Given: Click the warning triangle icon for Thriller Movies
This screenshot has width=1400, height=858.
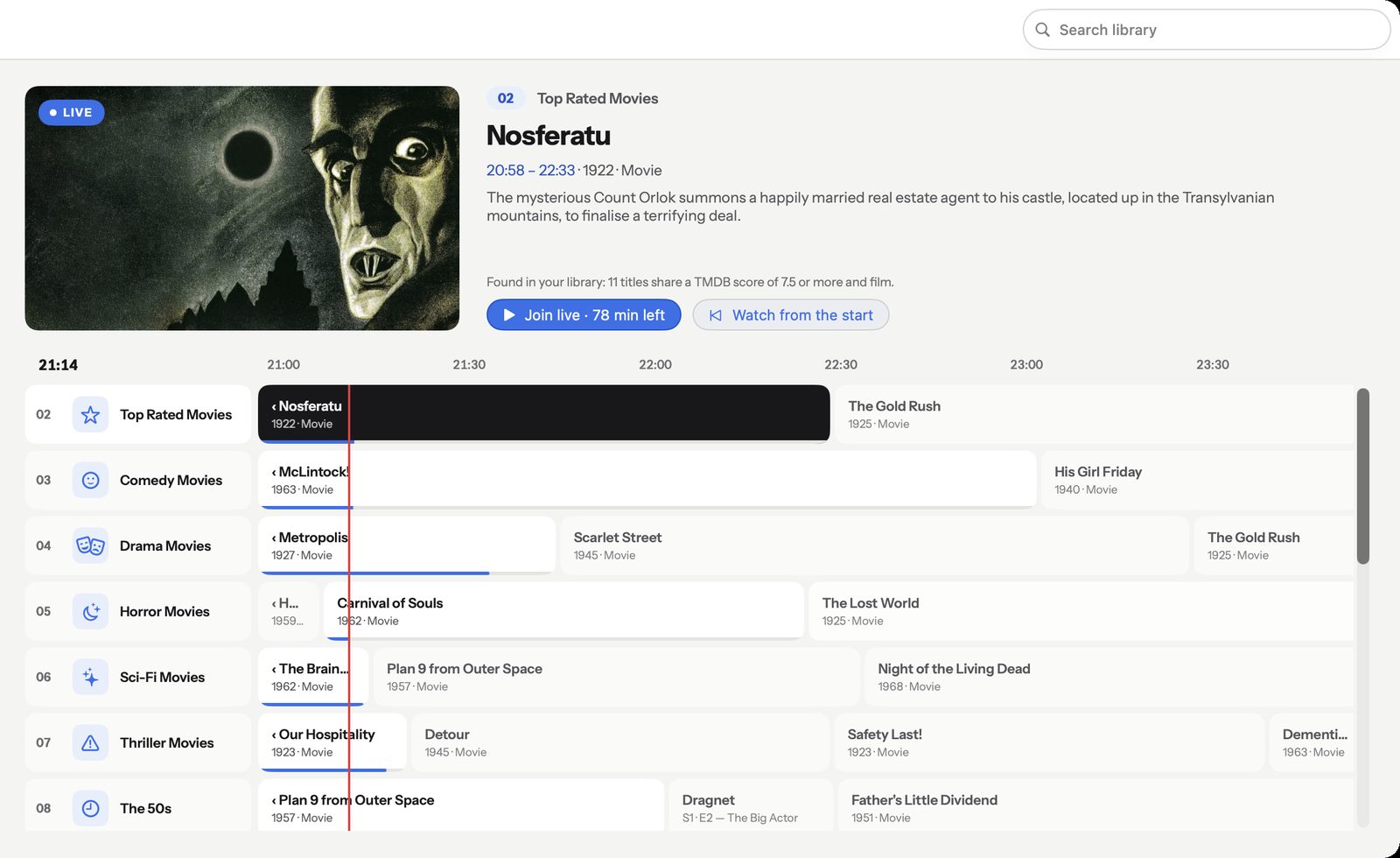Looking at the screenshot, I should (90, 742).
